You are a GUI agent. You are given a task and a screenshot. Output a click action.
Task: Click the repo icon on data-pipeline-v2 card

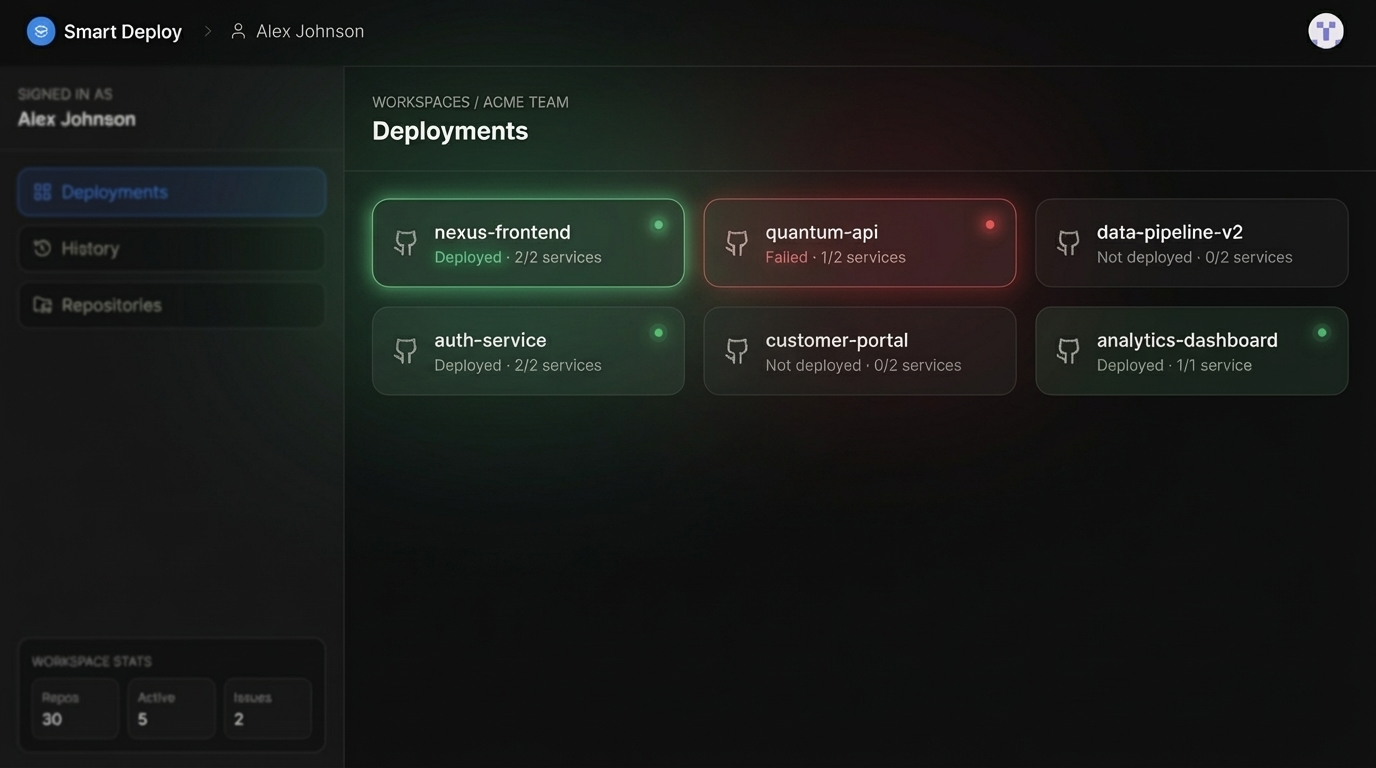click(1067, 242)
